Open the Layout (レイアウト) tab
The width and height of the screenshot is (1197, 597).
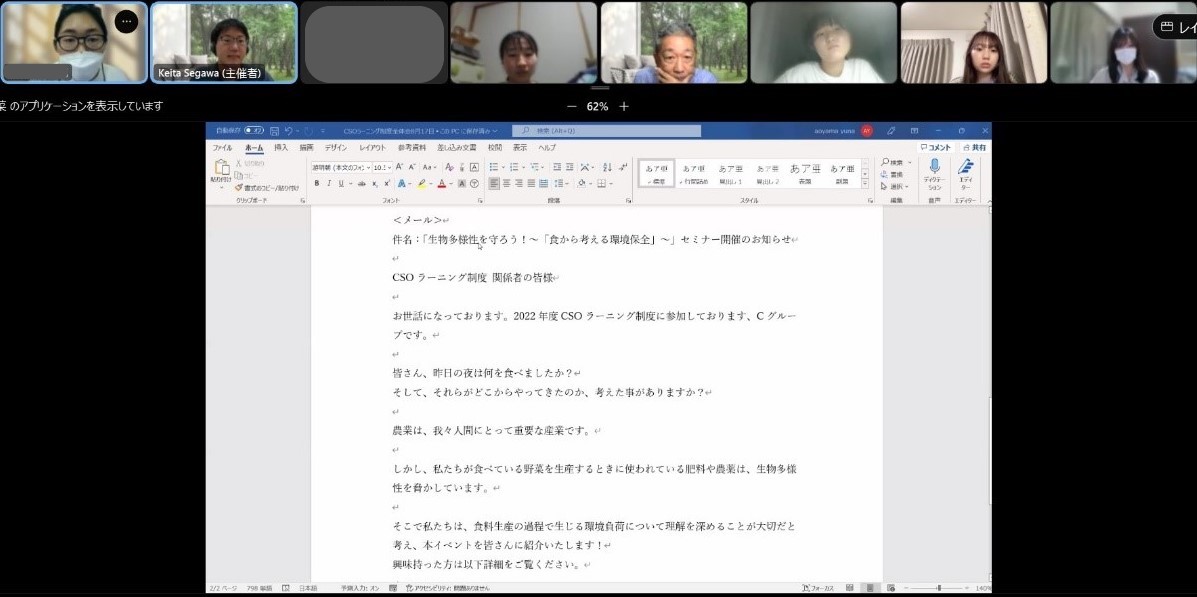[x=373, y=147]
